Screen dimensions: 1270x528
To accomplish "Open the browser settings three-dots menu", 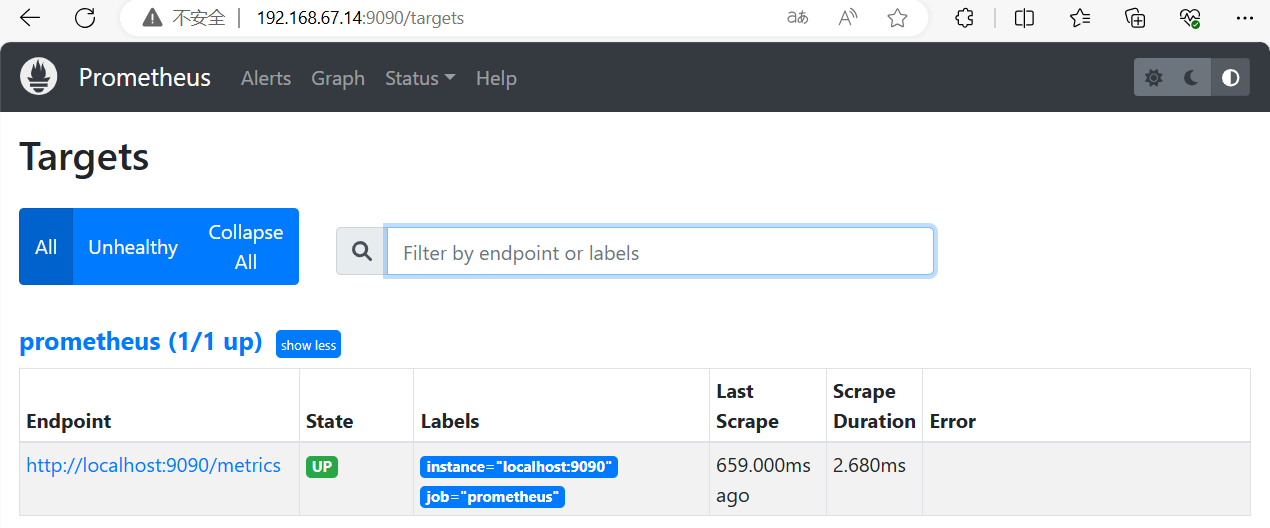I will tap(1244, 18).
